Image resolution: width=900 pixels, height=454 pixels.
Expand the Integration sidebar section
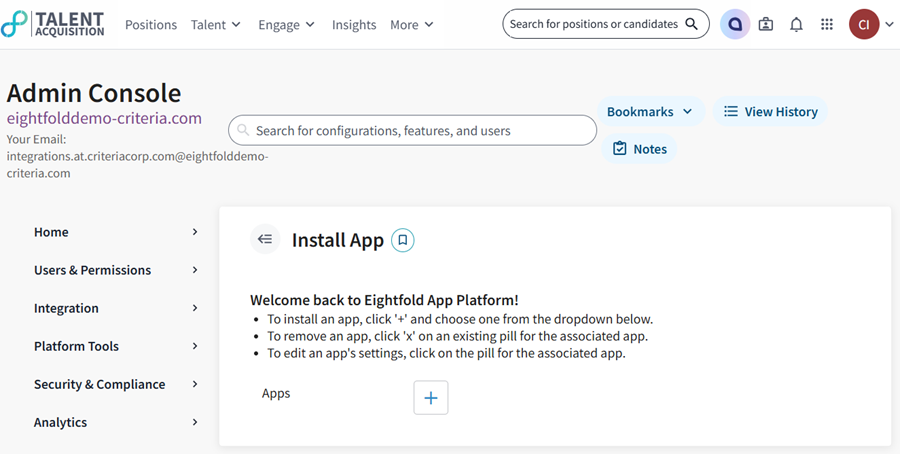point(116,308)
